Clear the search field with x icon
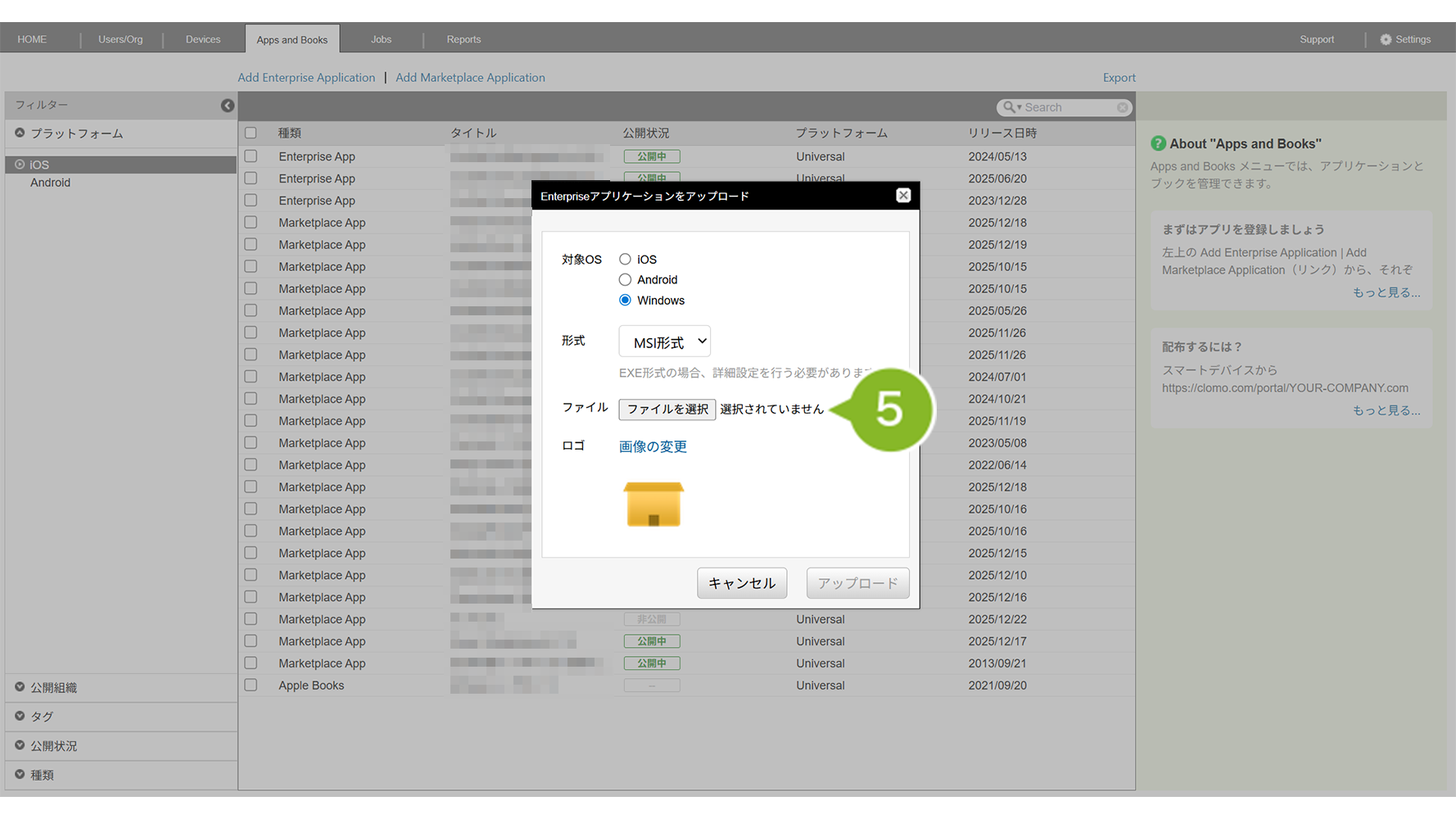Image resolution: width=1456 pixels, height=819 pixels. [x=1122, y=107]
